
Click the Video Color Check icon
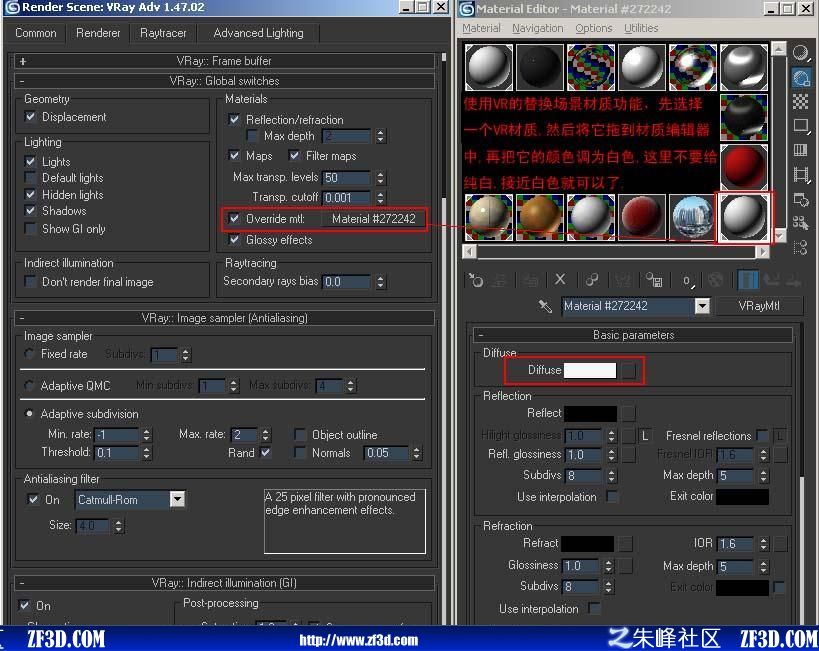click(800, 150)
